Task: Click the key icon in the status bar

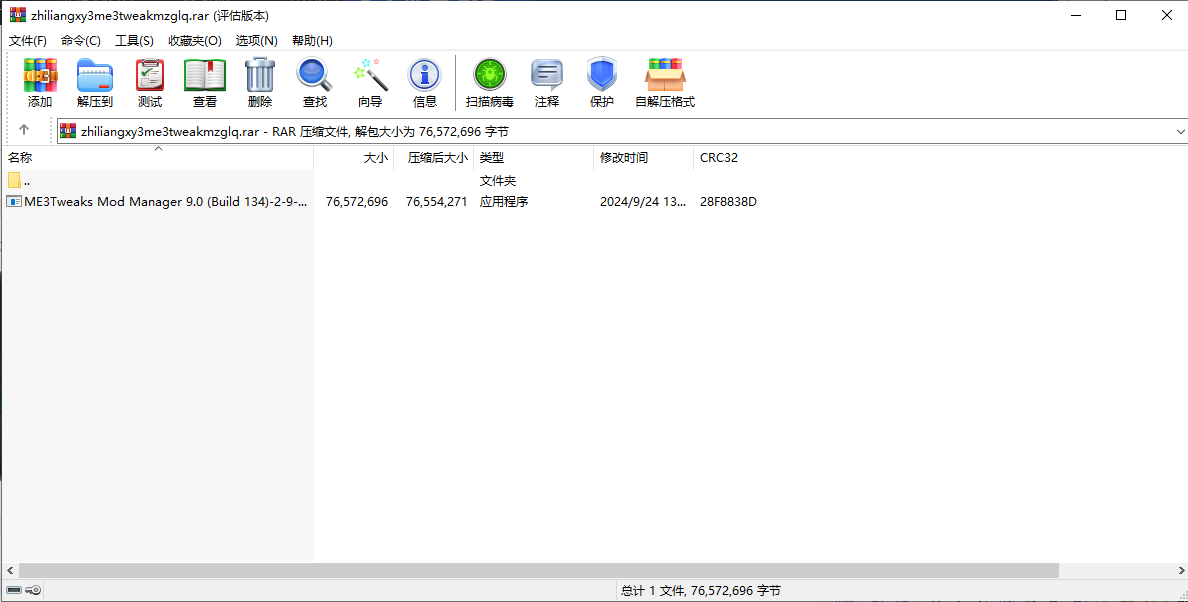Action: pyautogui.click(x=33, y=590)
